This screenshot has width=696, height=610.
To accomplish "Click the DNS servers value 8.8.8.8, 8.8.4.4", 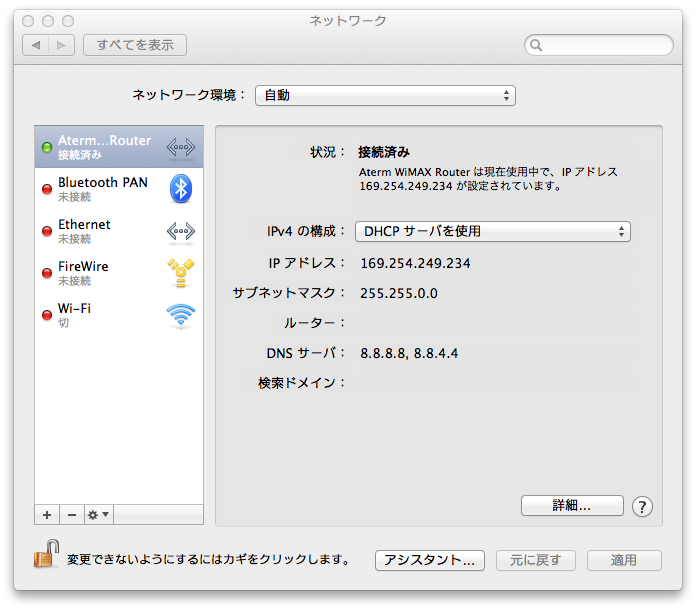I will [409, 353].
